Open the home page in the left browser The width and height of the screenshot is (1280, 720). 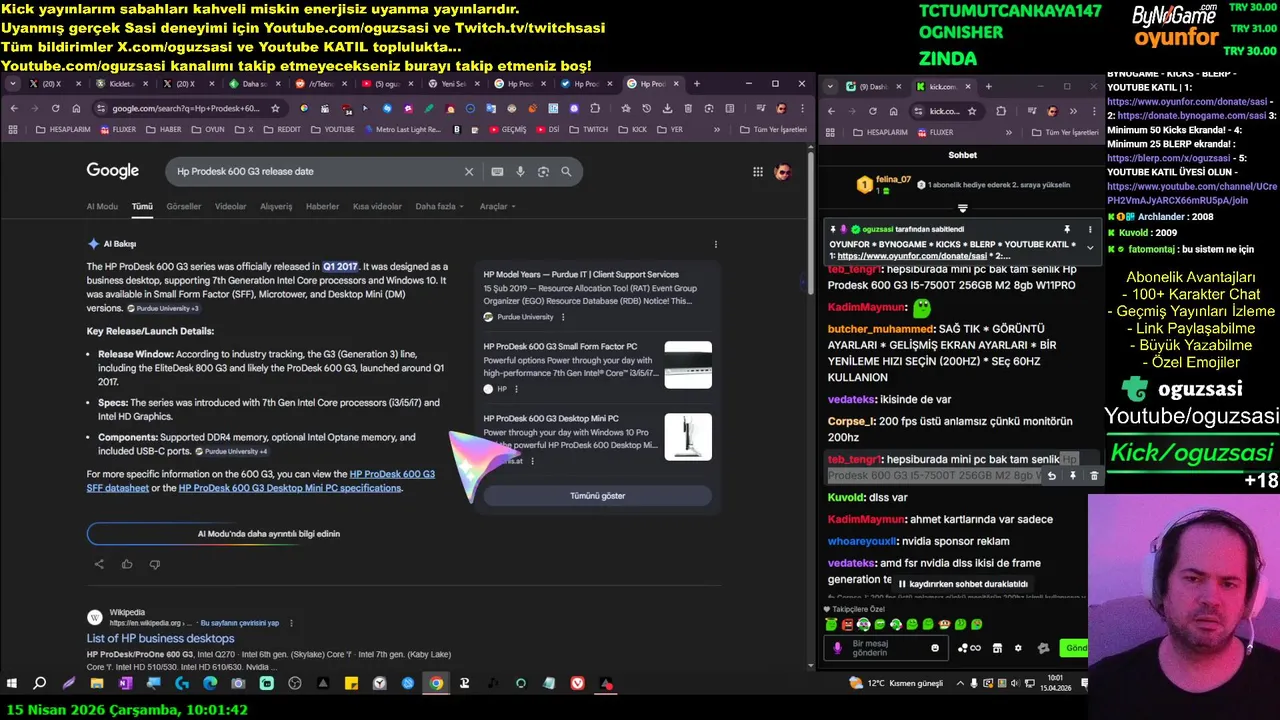click(76, 108)
